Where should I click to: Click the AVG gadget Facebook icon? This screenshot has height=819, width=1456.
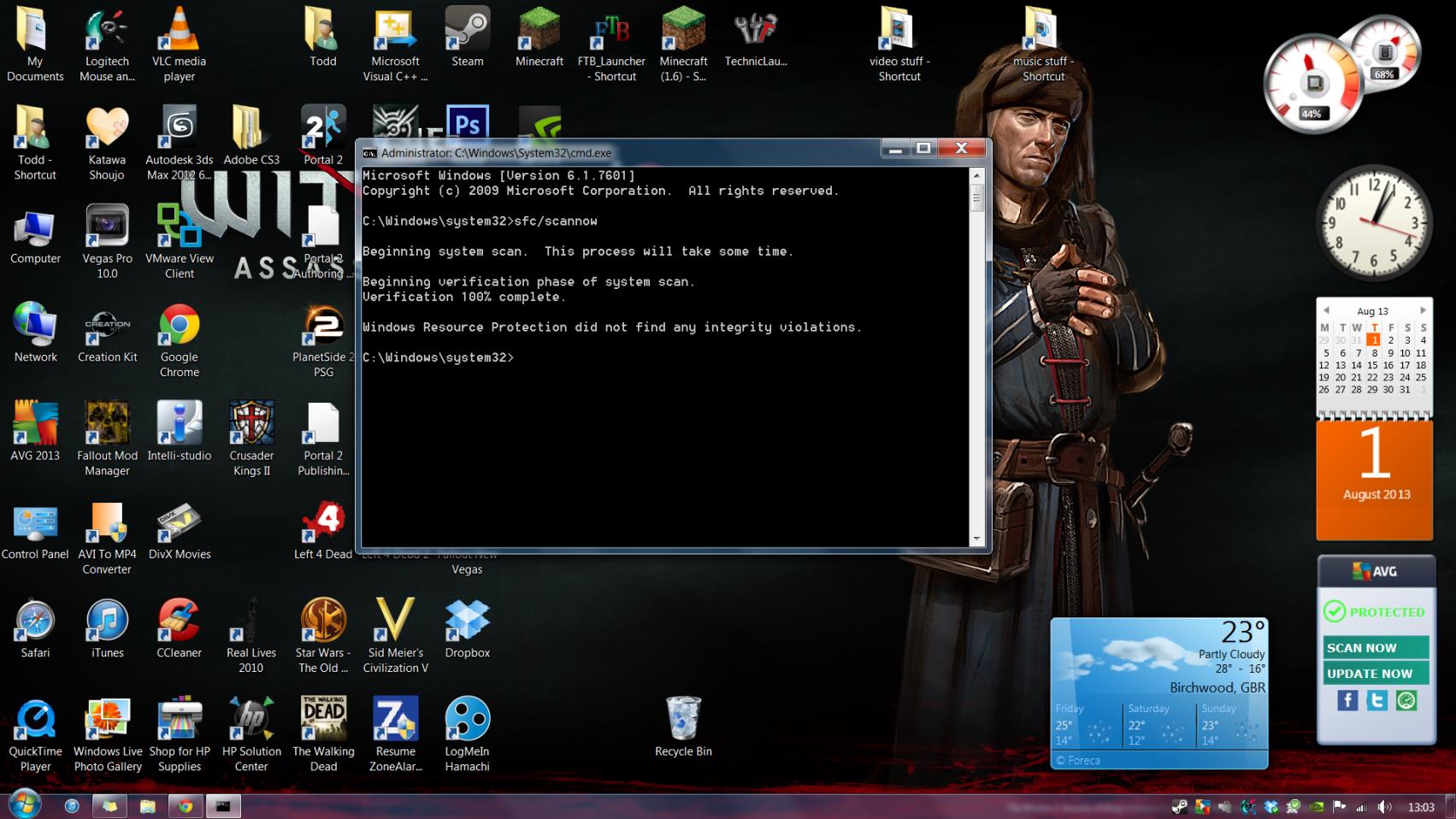tap(1347, 700)
